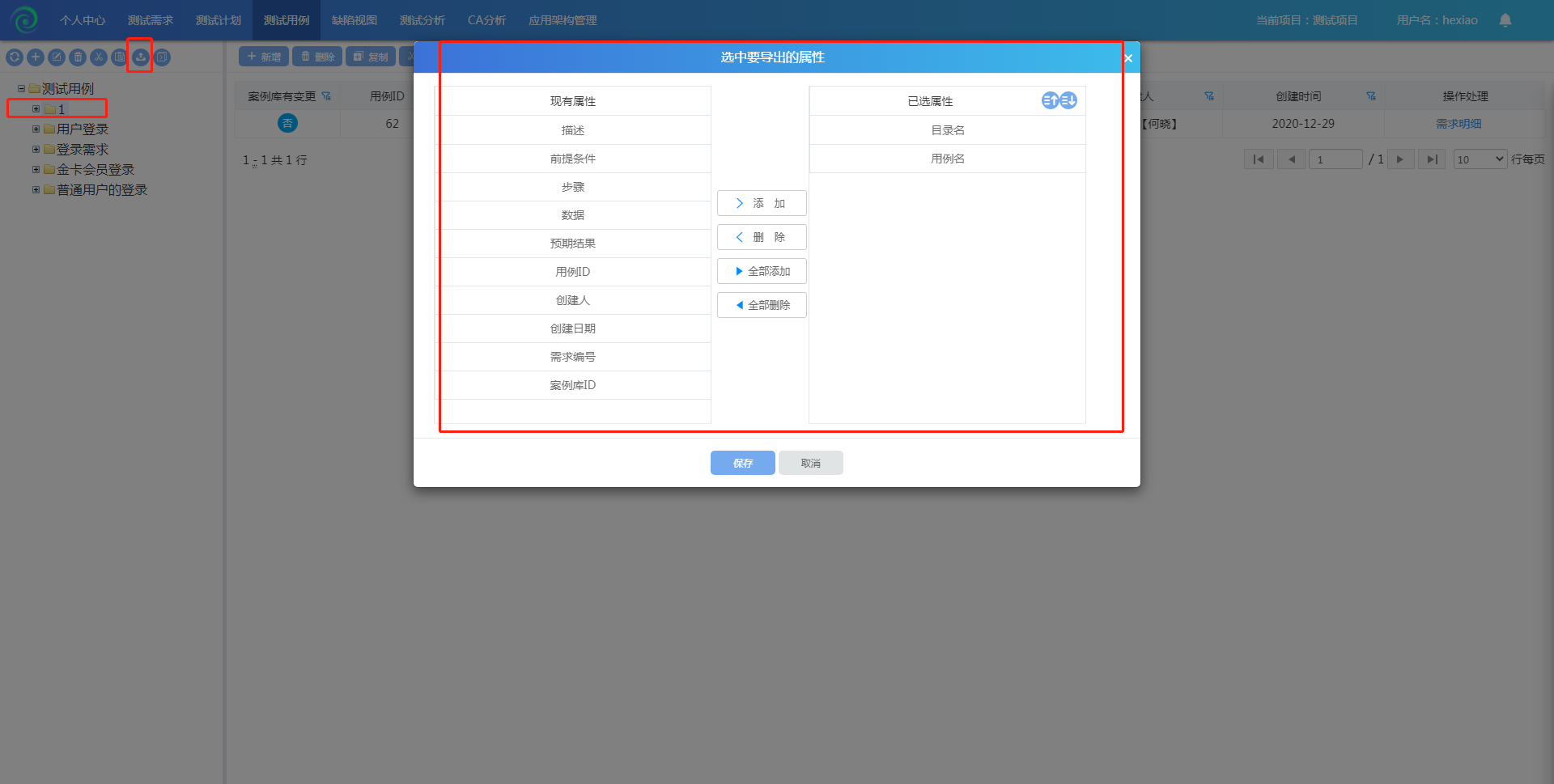Open the rows-per-page dropdown
The width and height of the screenshot is (1554, 784).
click(1480, 159)
